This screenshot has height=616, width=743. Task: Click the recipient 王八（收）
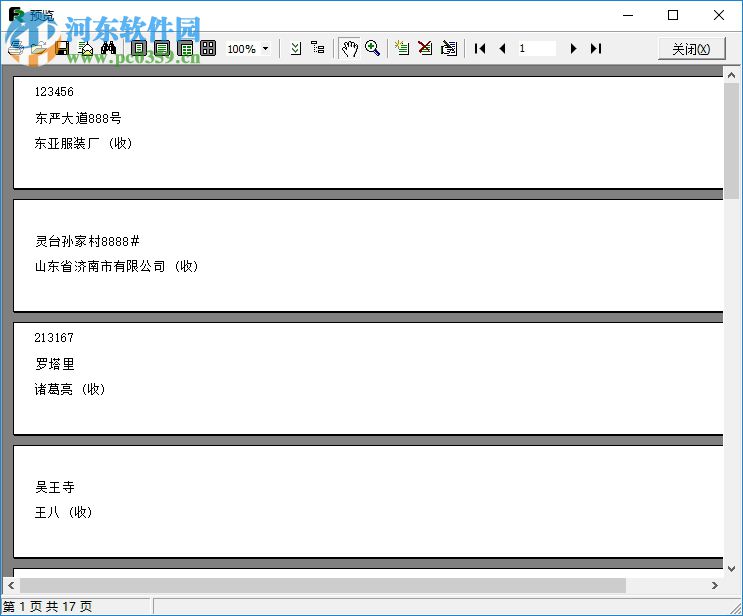pyautogui.click(x=63, y=512)
